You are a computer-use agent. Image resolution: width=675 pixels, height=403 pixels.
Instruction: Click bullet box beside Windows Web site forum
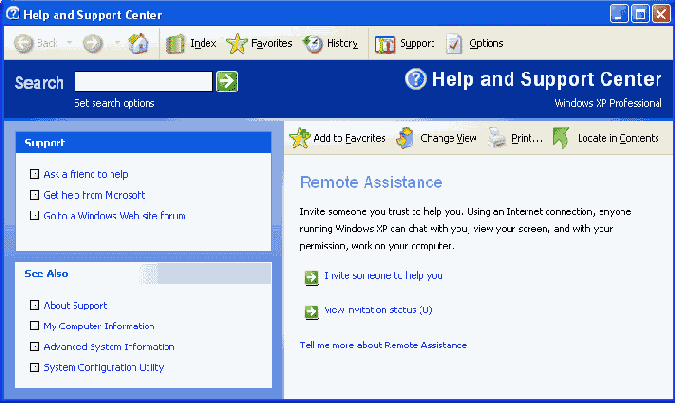click(34, 215)
